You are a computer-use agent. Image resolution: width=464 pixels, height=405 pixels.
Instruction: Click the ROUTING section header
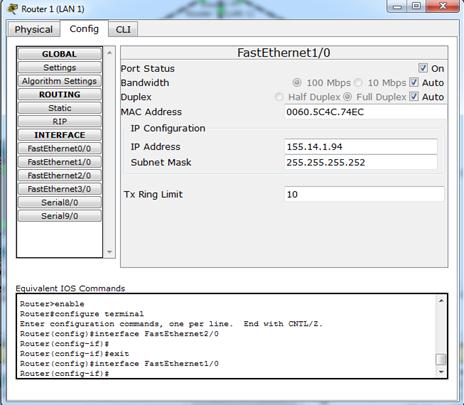(59, 95)
